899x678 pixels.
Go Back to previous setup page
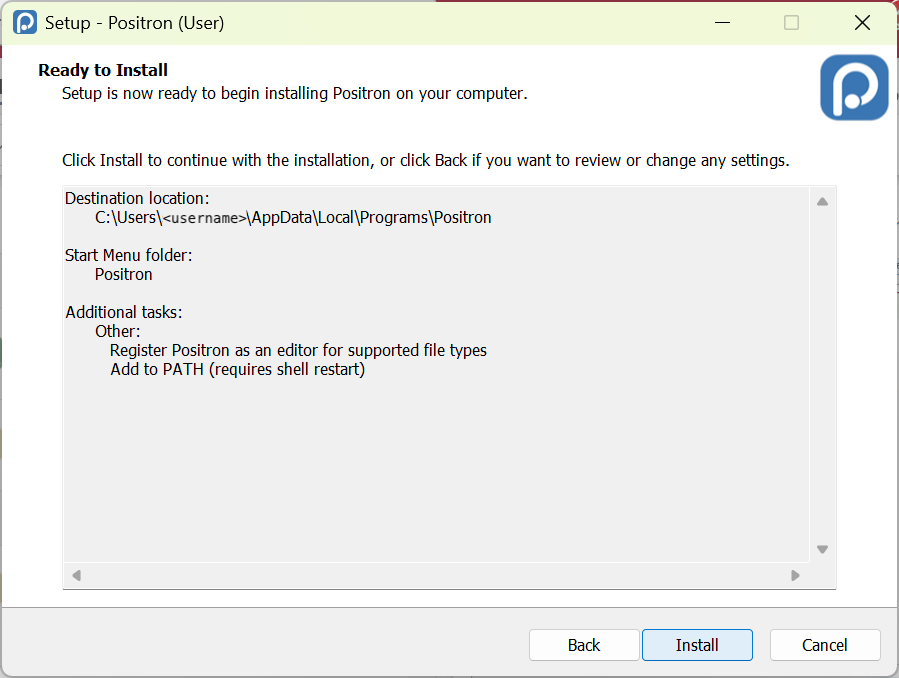584,645
